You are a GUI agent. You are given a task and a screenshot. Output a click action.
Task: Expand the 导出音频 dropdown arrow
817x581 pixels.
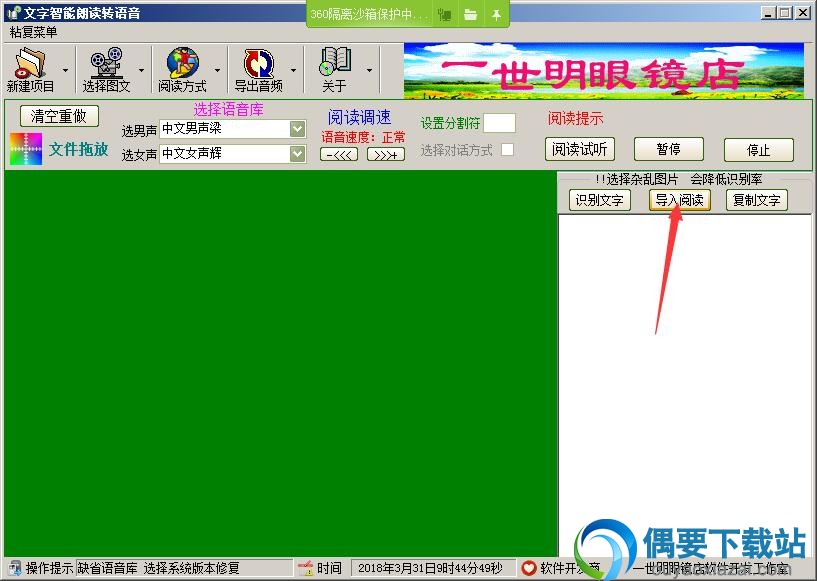293,70
